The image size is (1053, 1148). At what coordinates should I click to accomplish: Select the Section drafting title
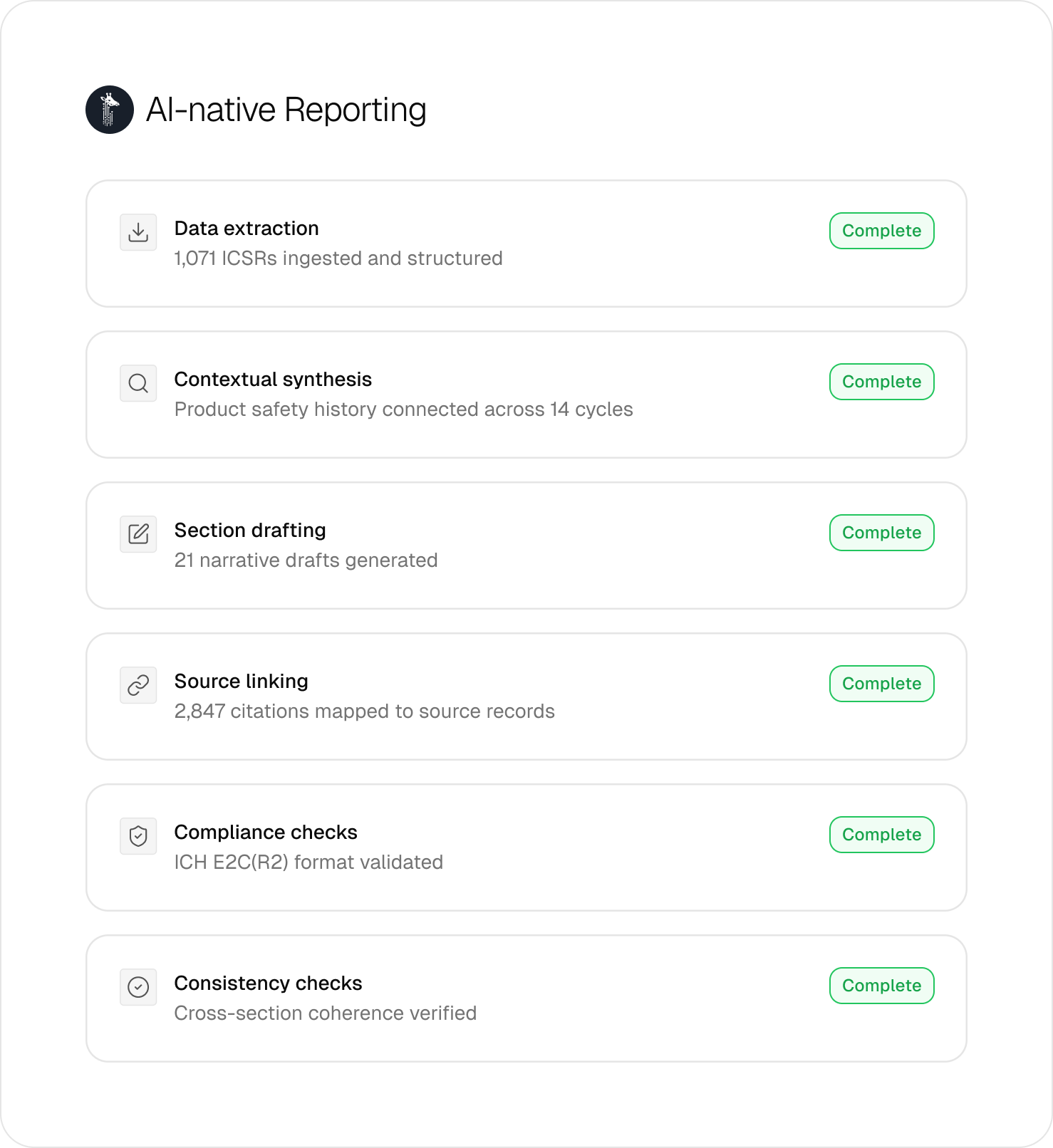[250, 531]
